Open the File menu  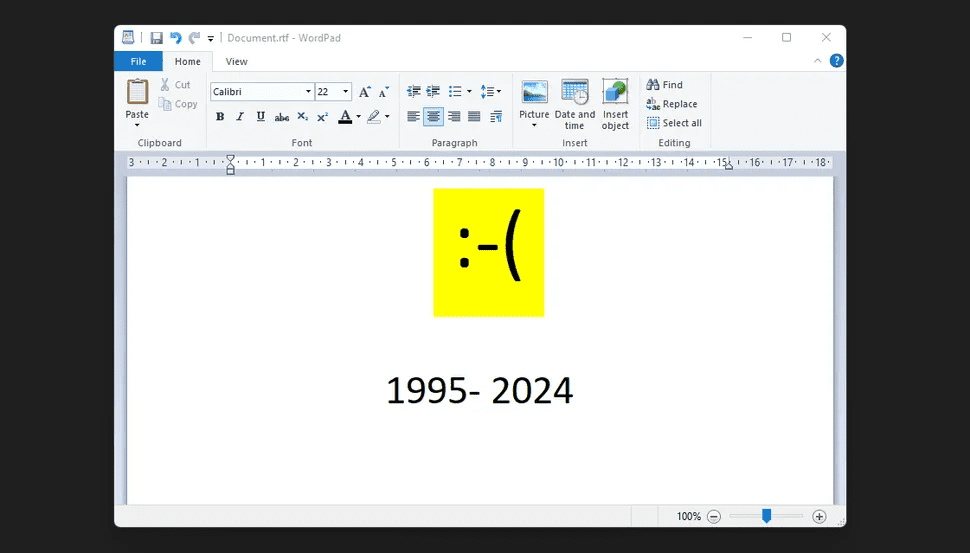pyautogui.click(x=138, y=61)
